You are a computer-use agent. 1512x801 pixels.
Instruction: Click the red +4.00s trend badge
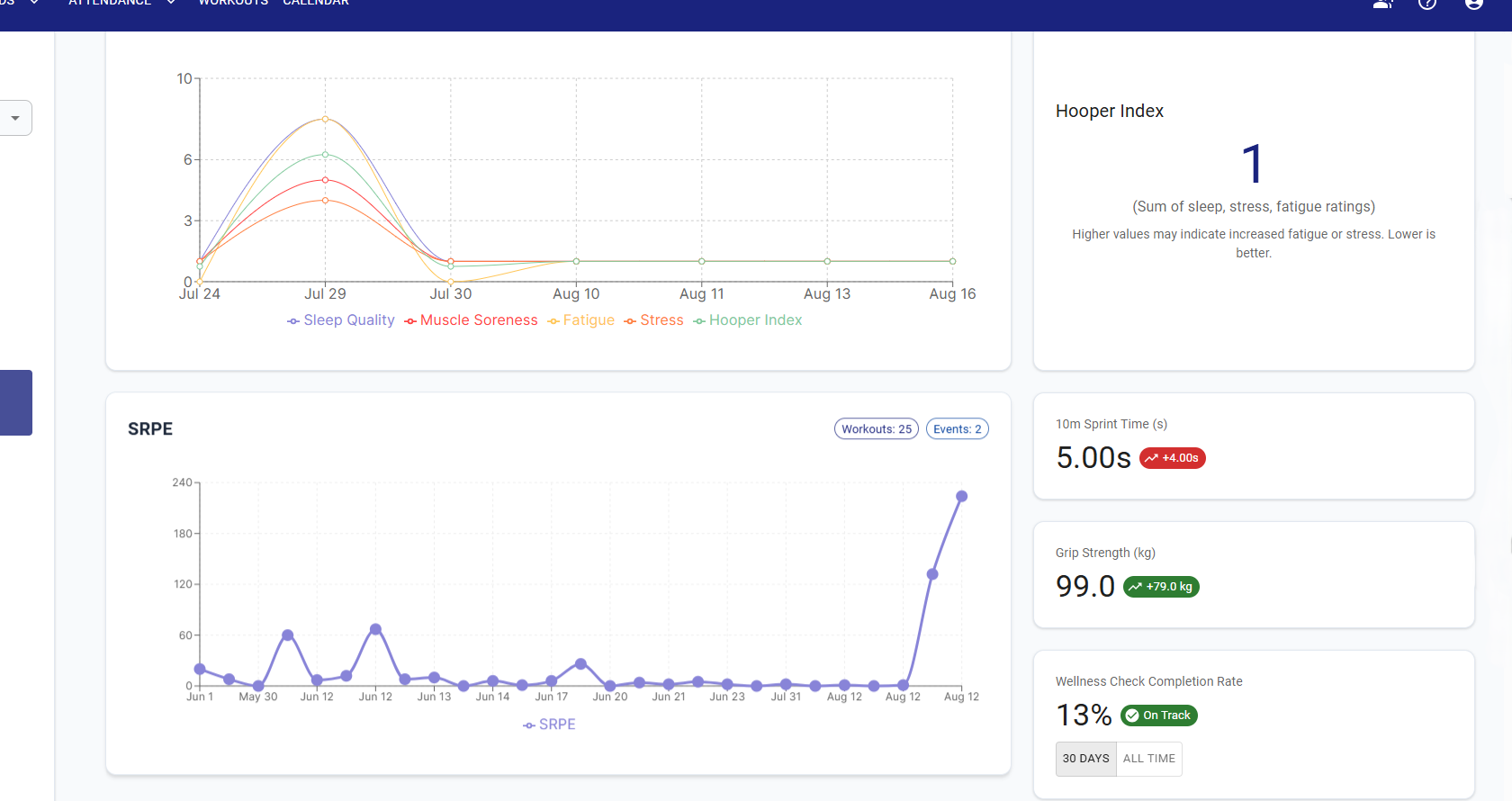point(1172,458)
